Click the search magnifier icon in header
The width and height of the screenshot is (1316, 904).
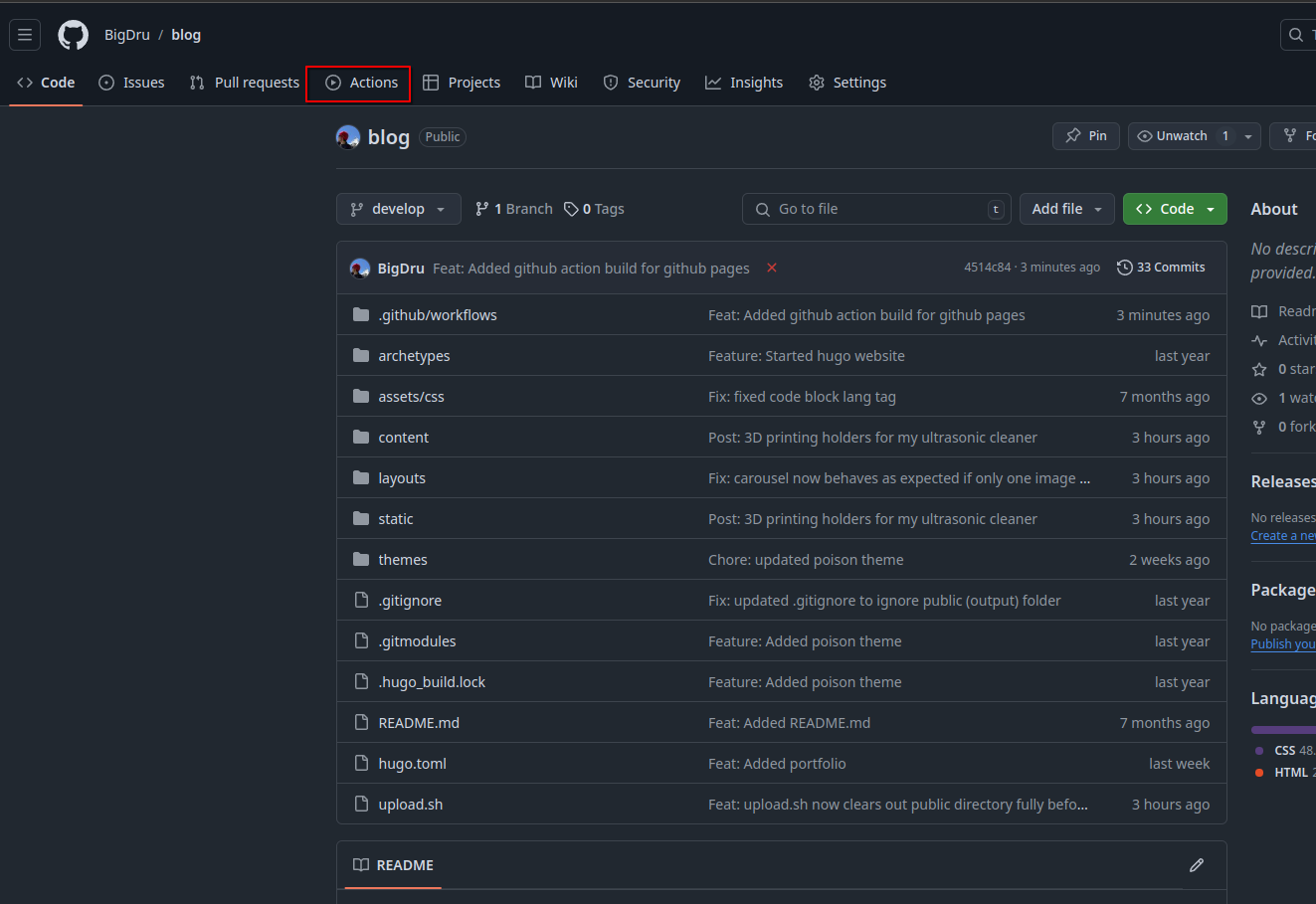(1296, 35)
